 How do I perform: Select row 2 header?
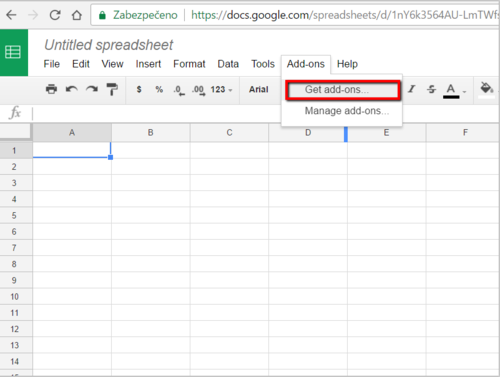pos(16,167)
